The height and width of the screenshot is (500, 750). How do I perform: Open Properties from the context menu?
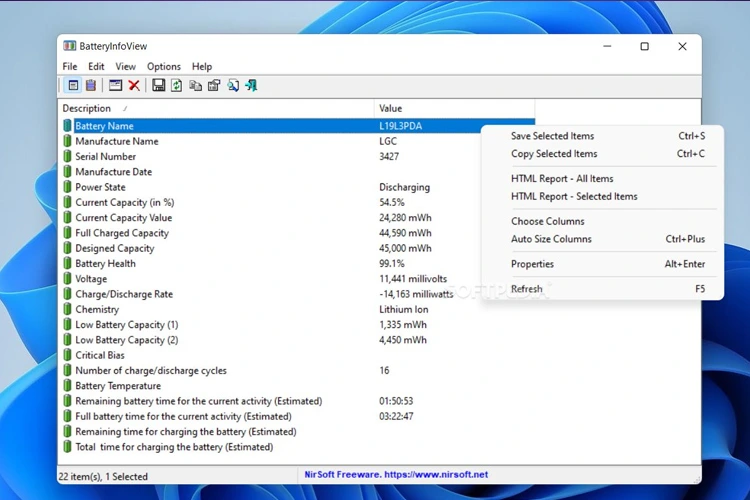point(603,264)
